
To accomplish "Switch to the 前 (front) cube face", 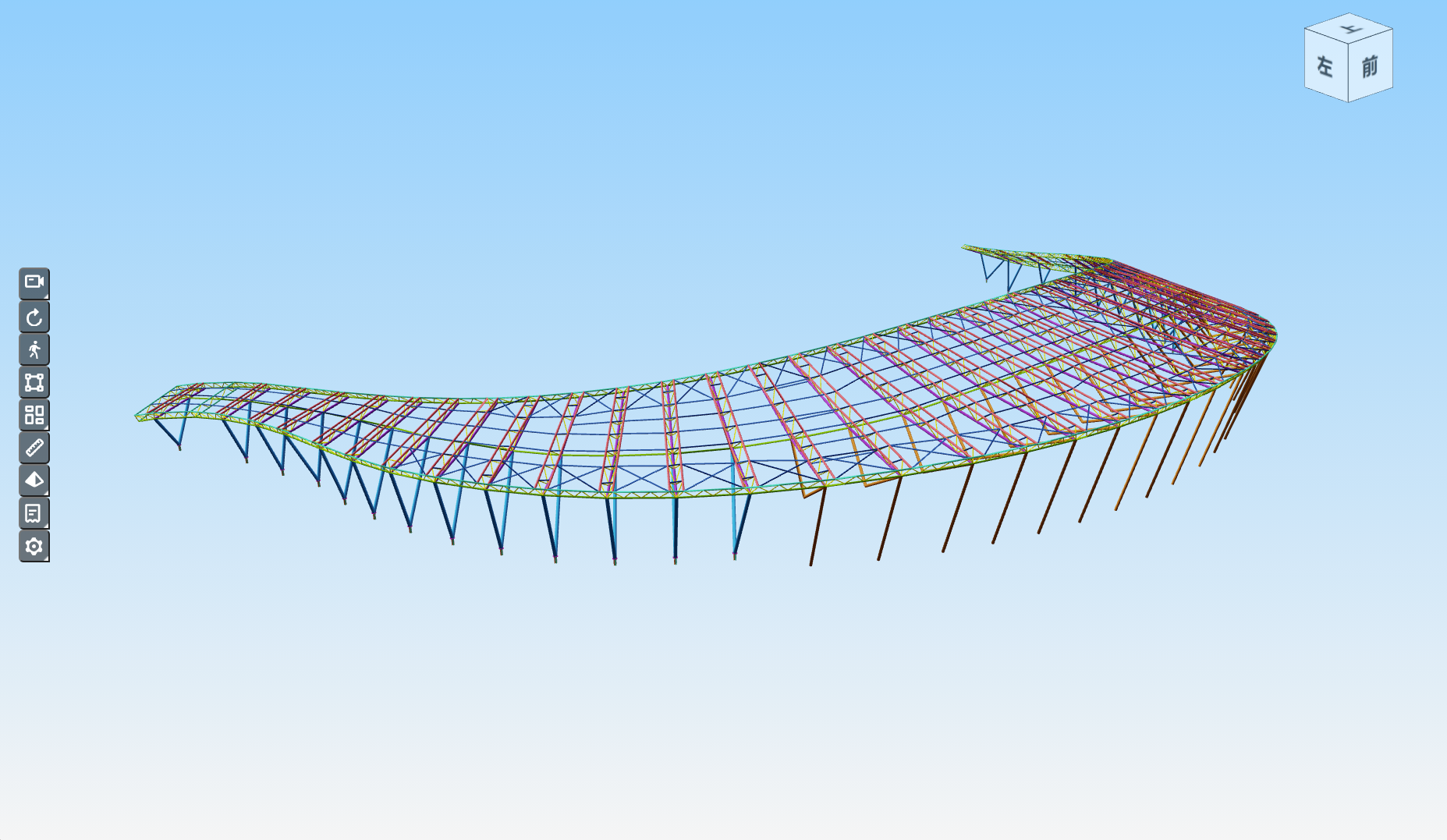I will [x=1371, y=67].
